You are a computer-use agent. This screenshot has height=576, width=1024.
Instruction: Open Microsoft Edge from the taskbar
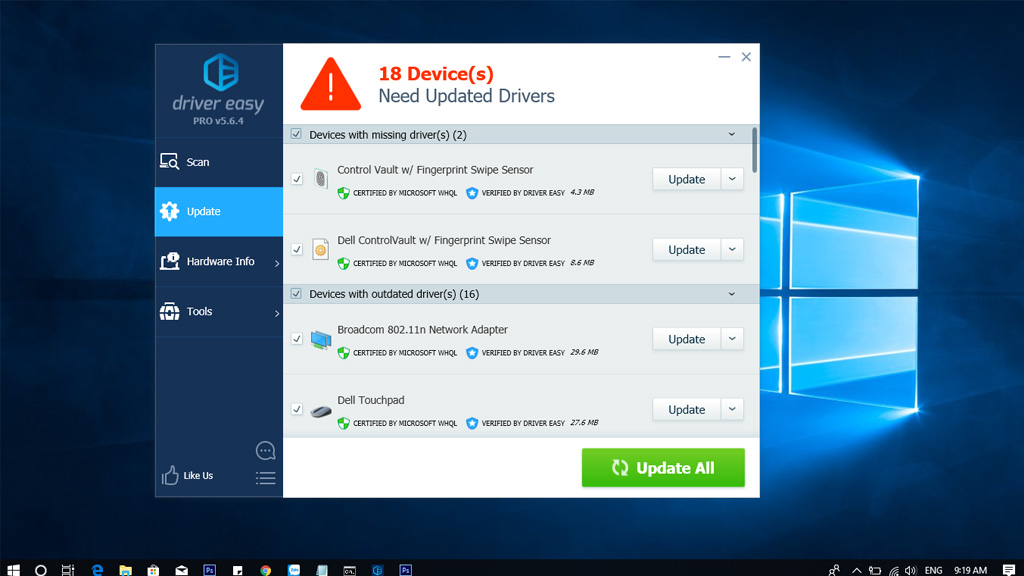(x=97, y=570)
